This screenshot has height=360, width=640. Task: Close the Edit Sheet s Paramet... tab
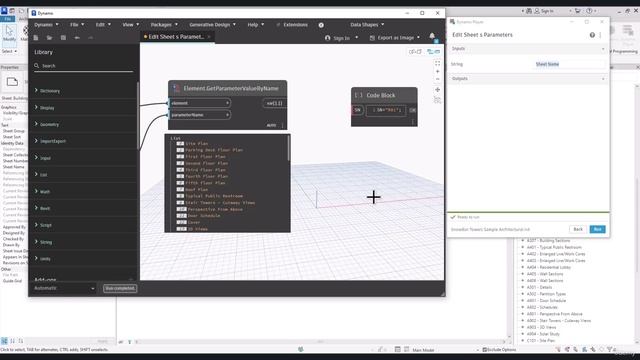[x=209, y=37]
